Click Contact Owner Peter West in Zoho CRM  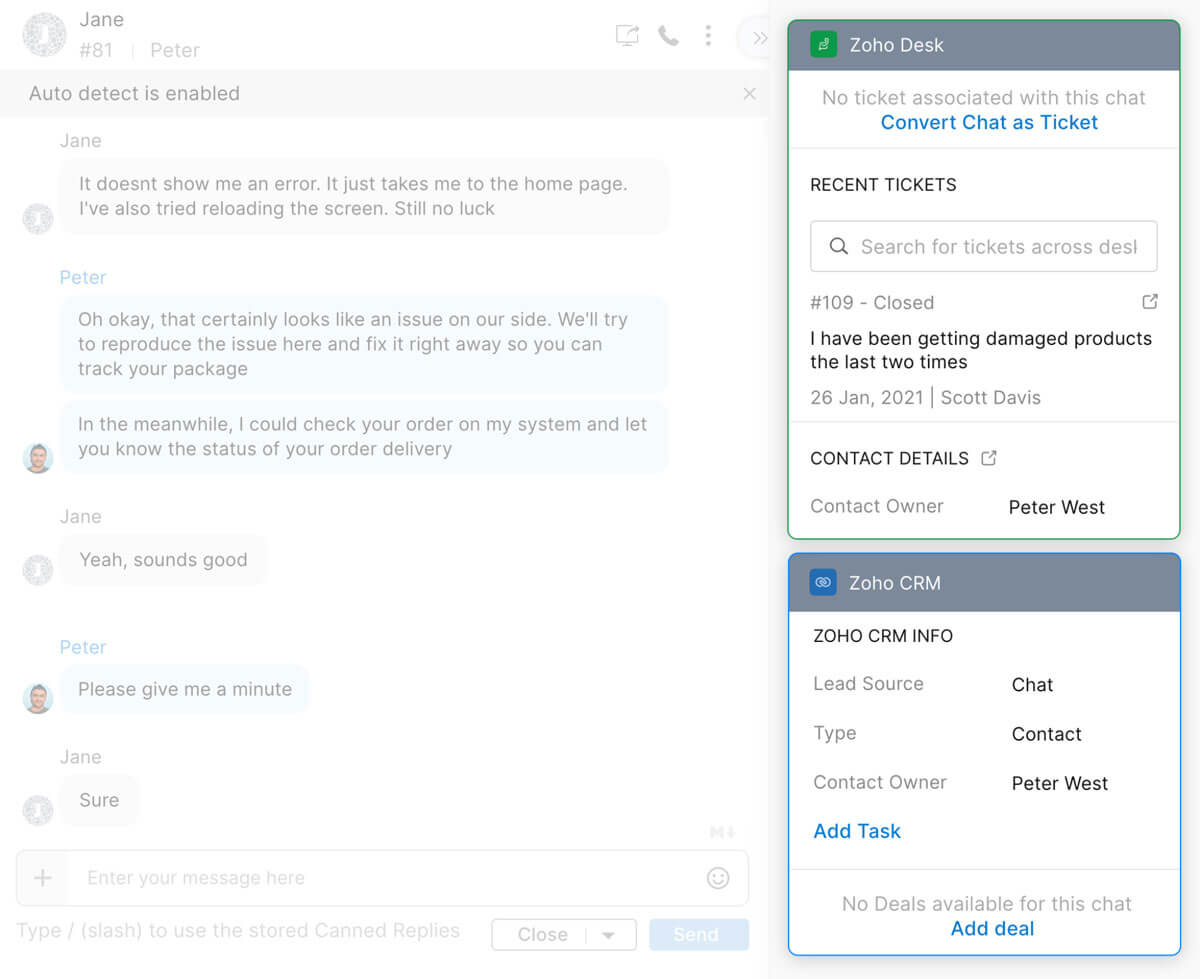1059,783
